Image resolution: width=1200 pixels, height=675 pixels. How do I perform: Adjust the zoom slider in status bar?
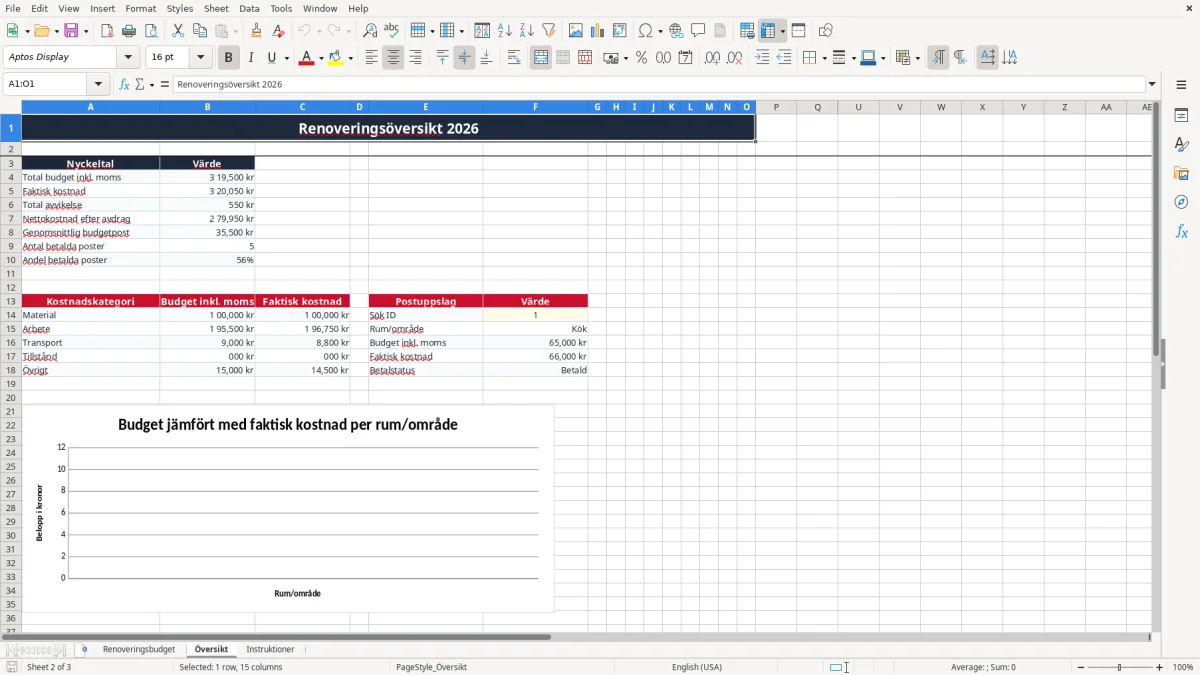point(1120,667)
